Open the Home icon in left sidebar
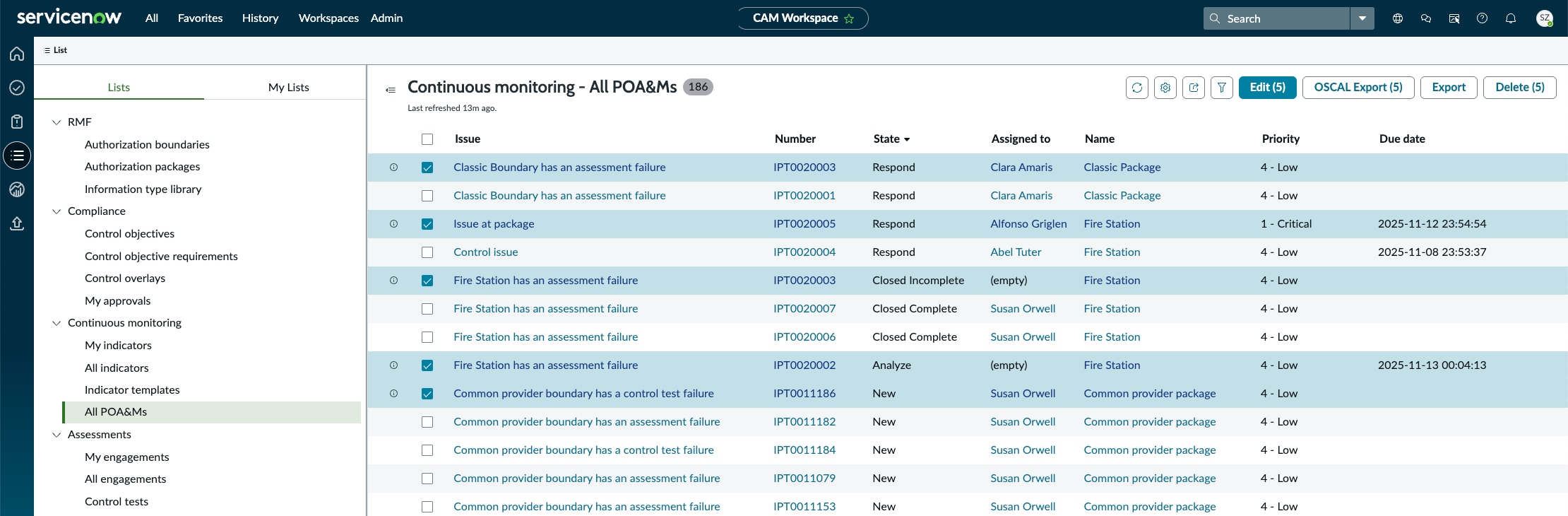 [x=17, y=54]
